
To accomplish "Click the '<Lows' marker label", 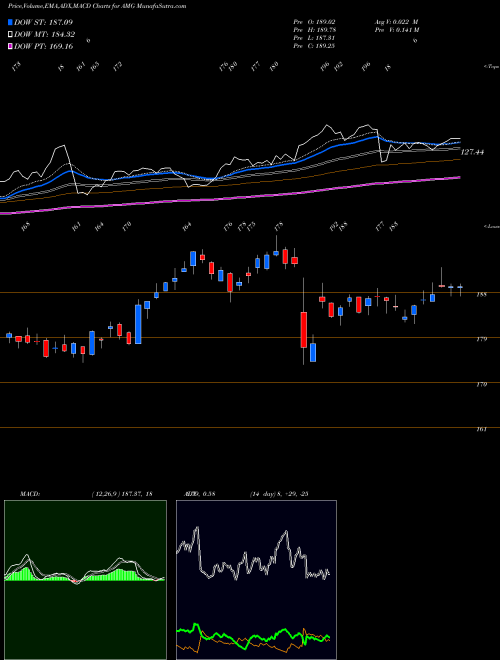I will [x=491, y=226].
